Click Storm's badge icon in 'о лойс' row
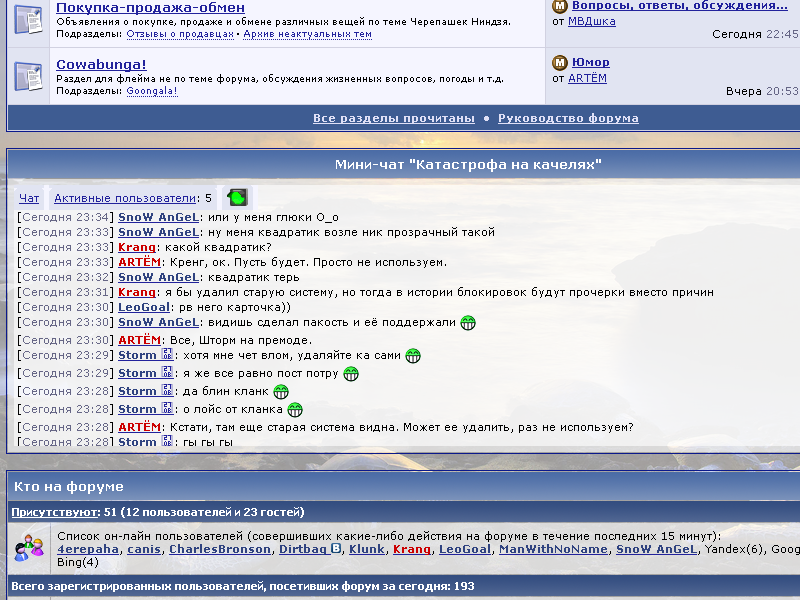Screen dimensions: 800x600 click(167, 408)
